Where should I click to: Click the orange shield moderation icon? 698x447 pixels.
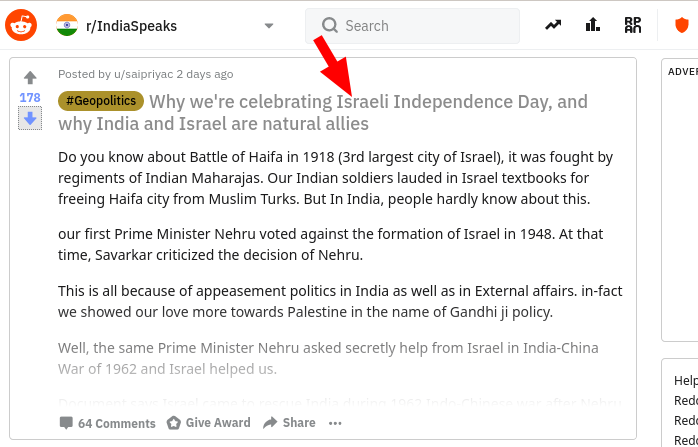pyautogui.click(x=682, y=25)
